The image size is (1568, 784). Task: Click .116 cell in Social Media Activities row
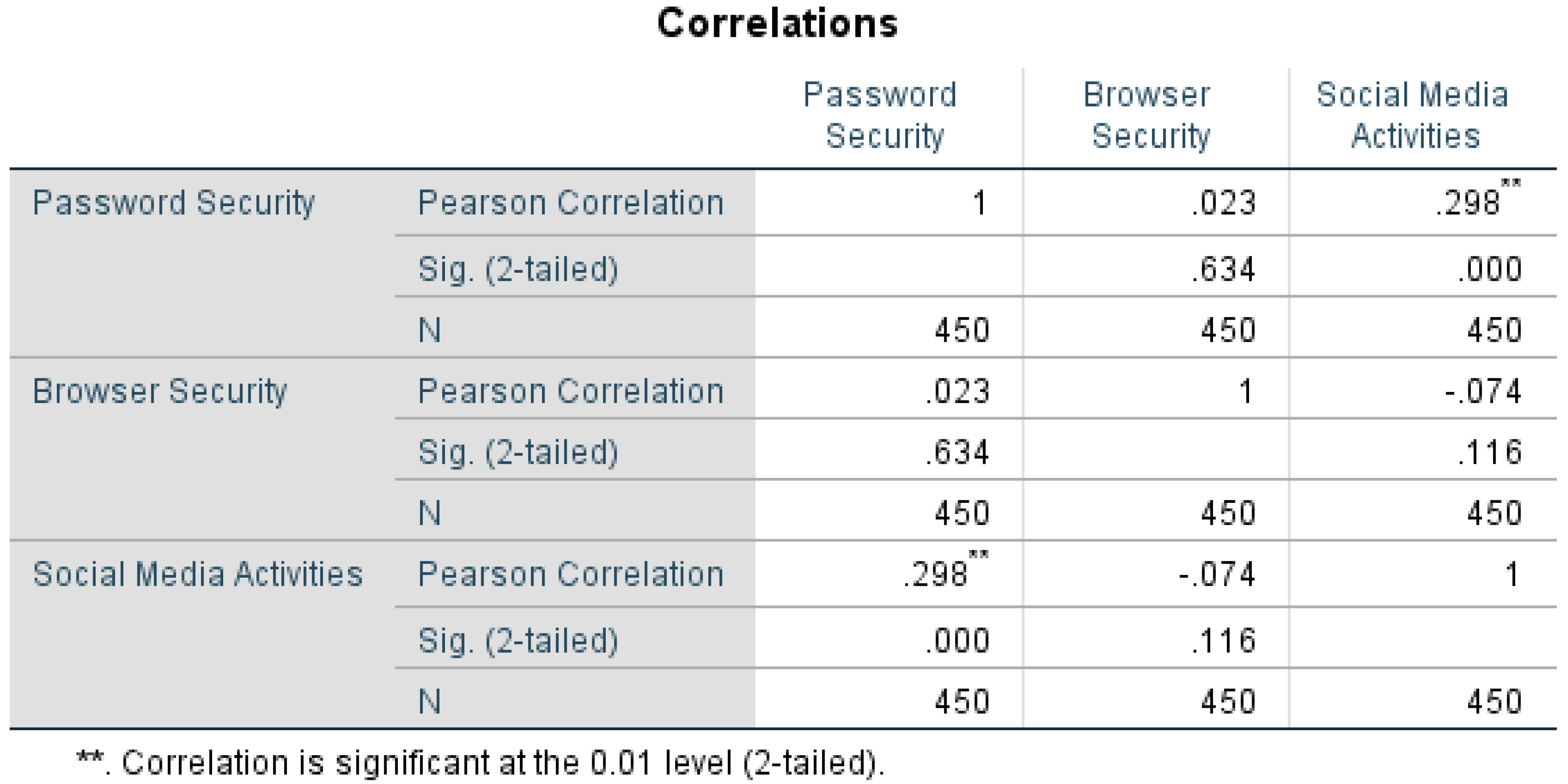pyautogui.click(x=1223, y=640)
